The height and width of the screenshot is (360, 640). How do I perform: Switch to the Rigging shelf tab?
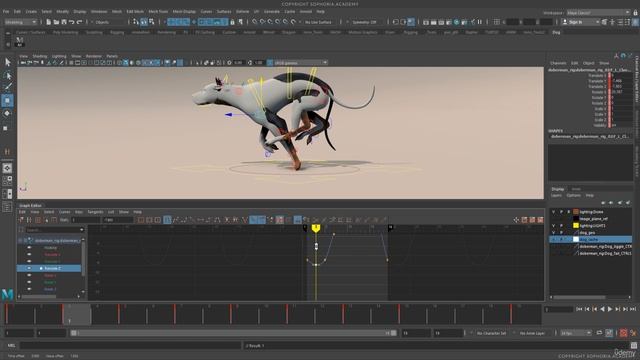pos(117,32)
